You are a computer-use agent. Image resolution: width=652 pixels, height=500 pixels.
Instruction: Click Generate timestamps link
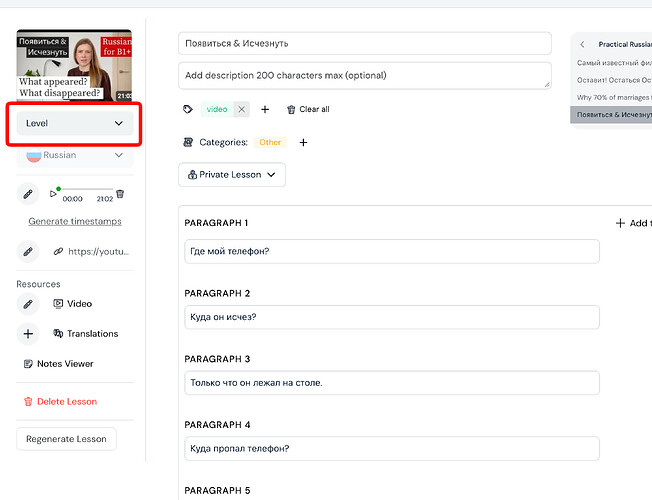click(x=75, y=221)
